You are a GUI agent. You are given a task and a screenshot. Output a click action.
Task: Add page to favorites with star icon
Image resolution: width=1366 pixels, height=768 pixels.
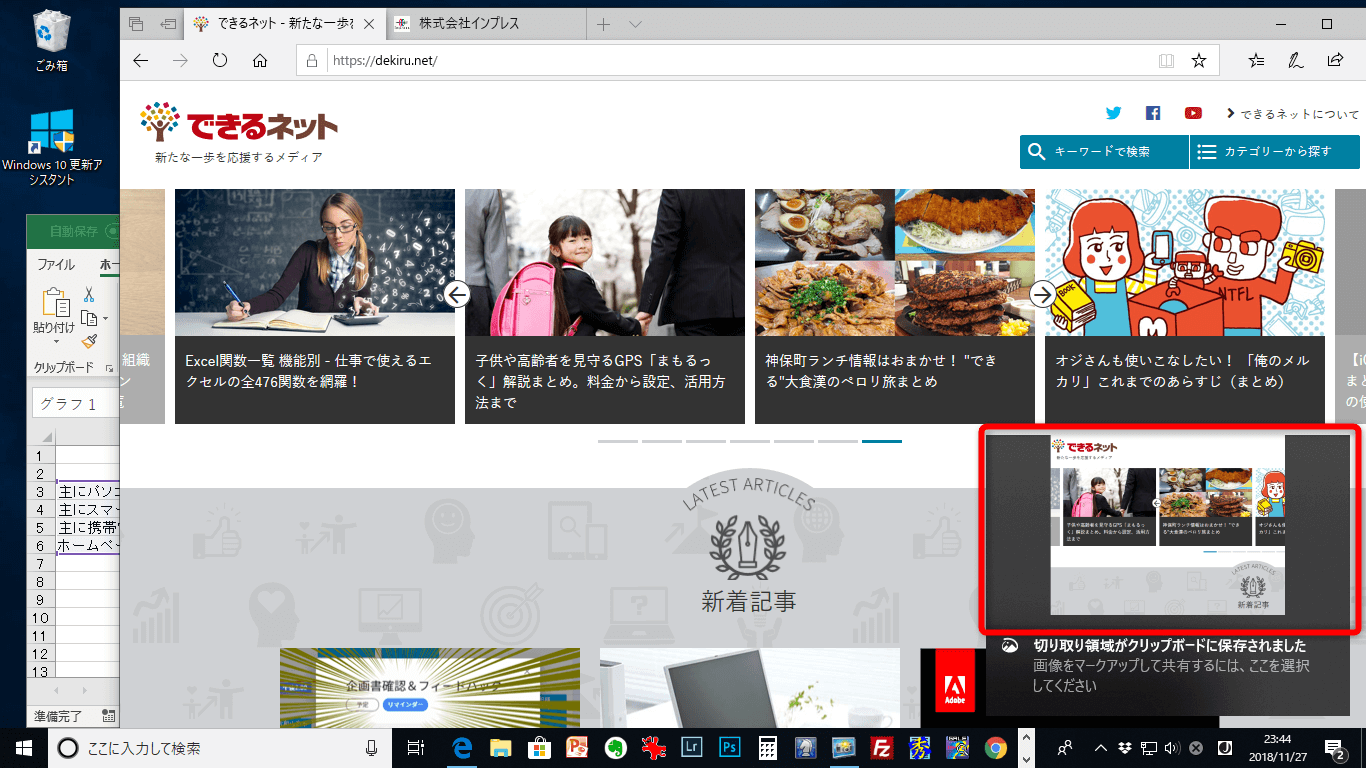tap(1199, 61)
